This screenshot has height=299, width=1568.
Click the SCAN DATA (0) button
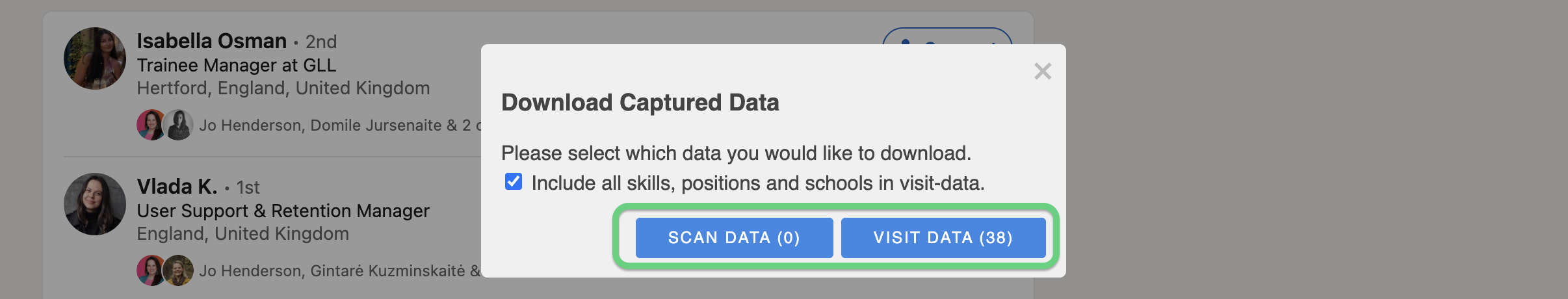pos(734,238)
